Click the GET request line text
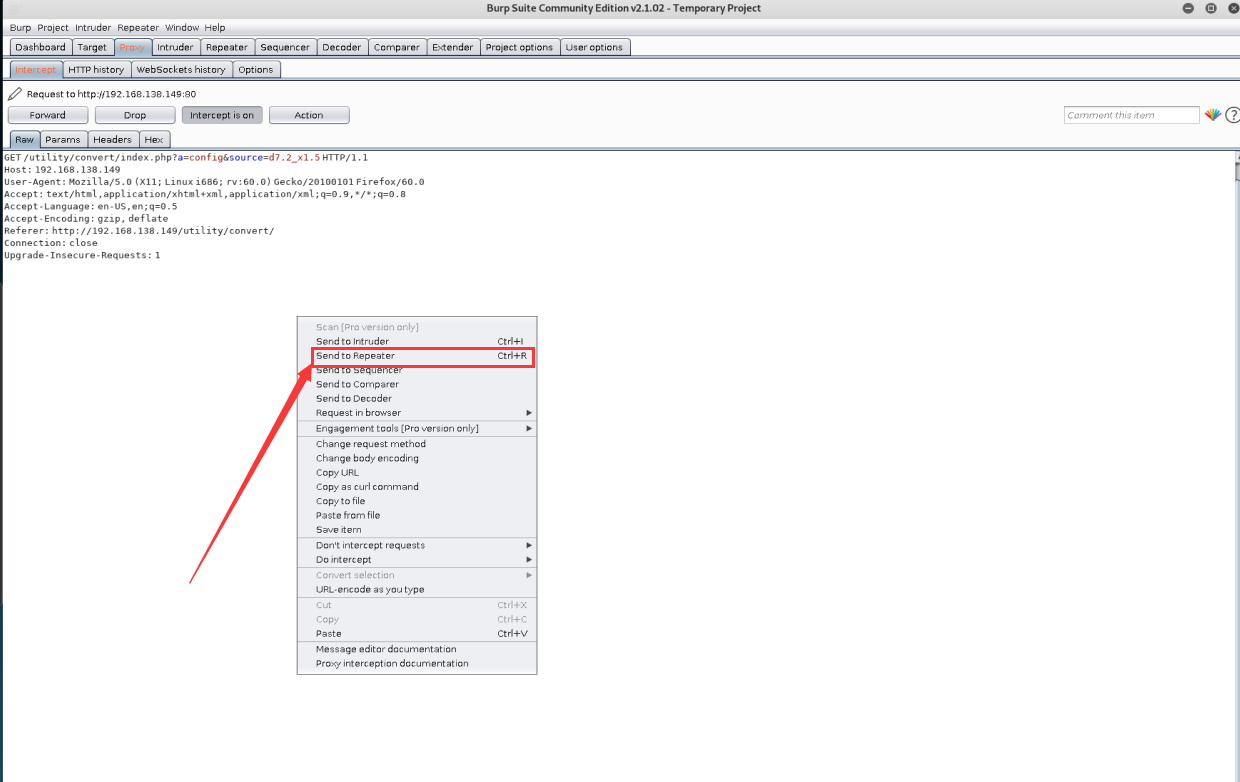This screenshot has width=1240, height=782. click(x=186, y=158)
